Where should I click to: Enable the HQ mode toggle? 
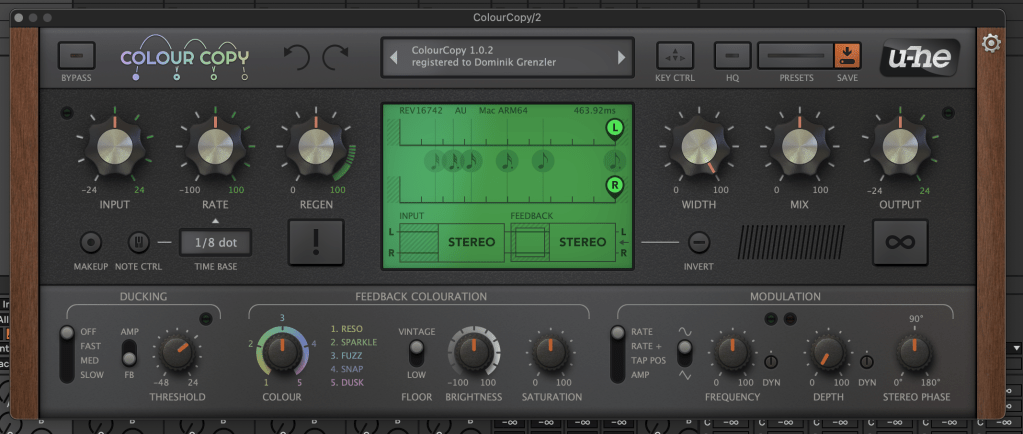point(732,55)
